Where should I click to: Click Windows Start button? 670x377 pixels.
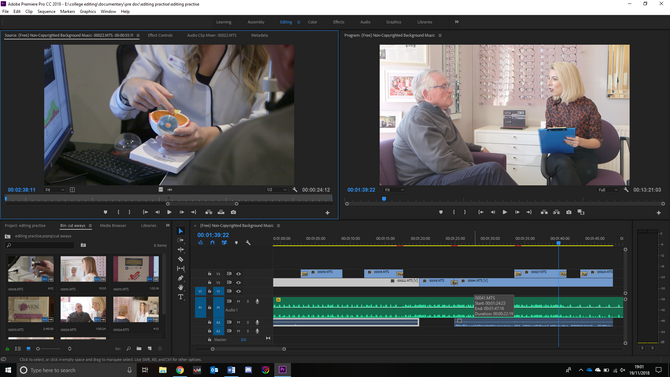pyautogui.click(x=8, y=370)
